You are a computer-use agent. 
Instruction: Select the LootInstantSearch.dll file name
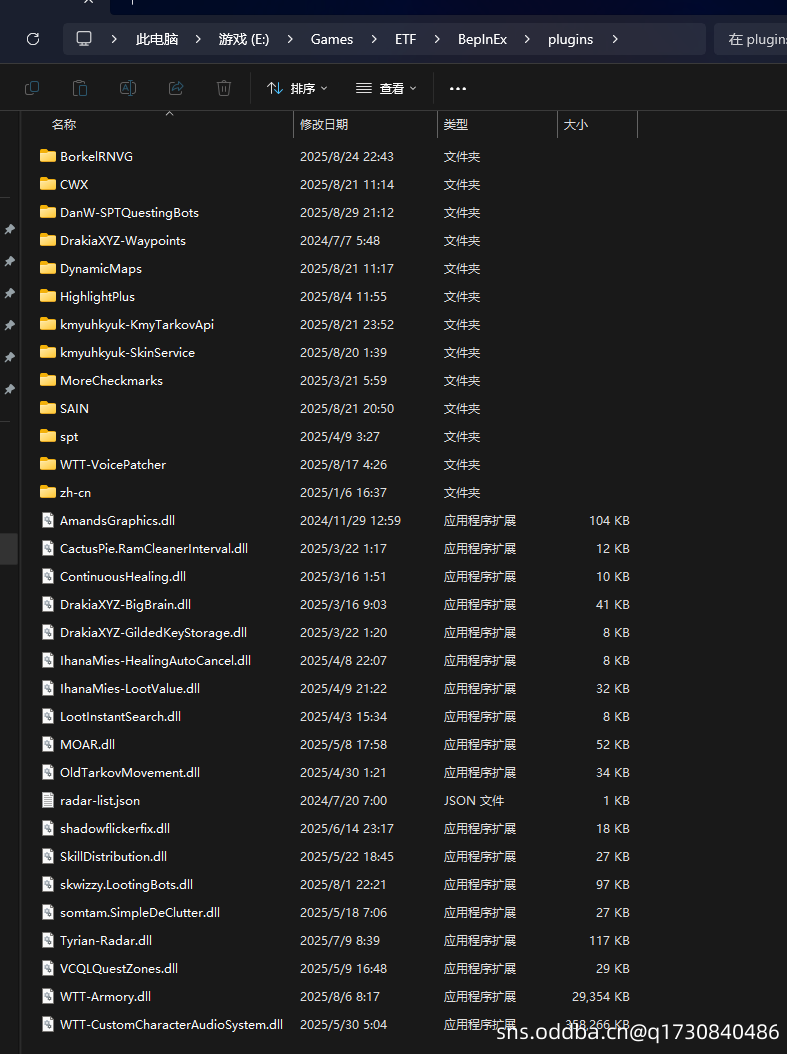(x=120, y=717)
